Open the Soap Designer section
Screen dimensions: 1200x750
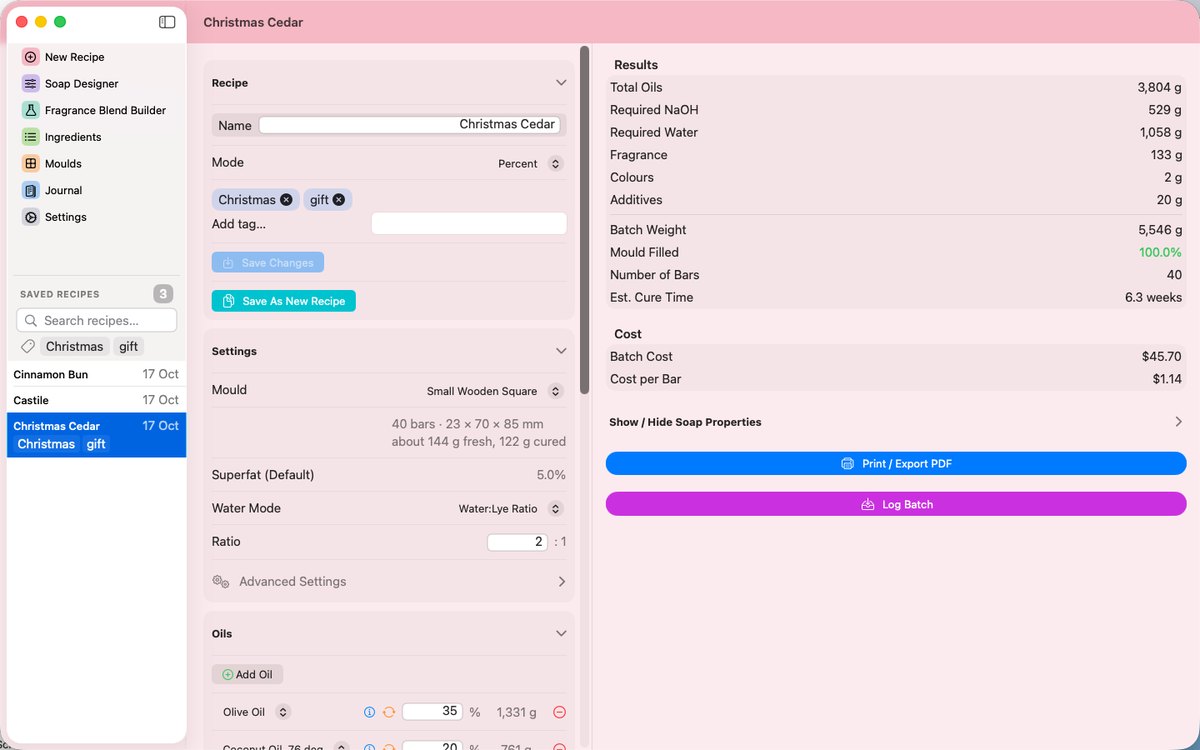pyautogui.click(x=70, y=84)
